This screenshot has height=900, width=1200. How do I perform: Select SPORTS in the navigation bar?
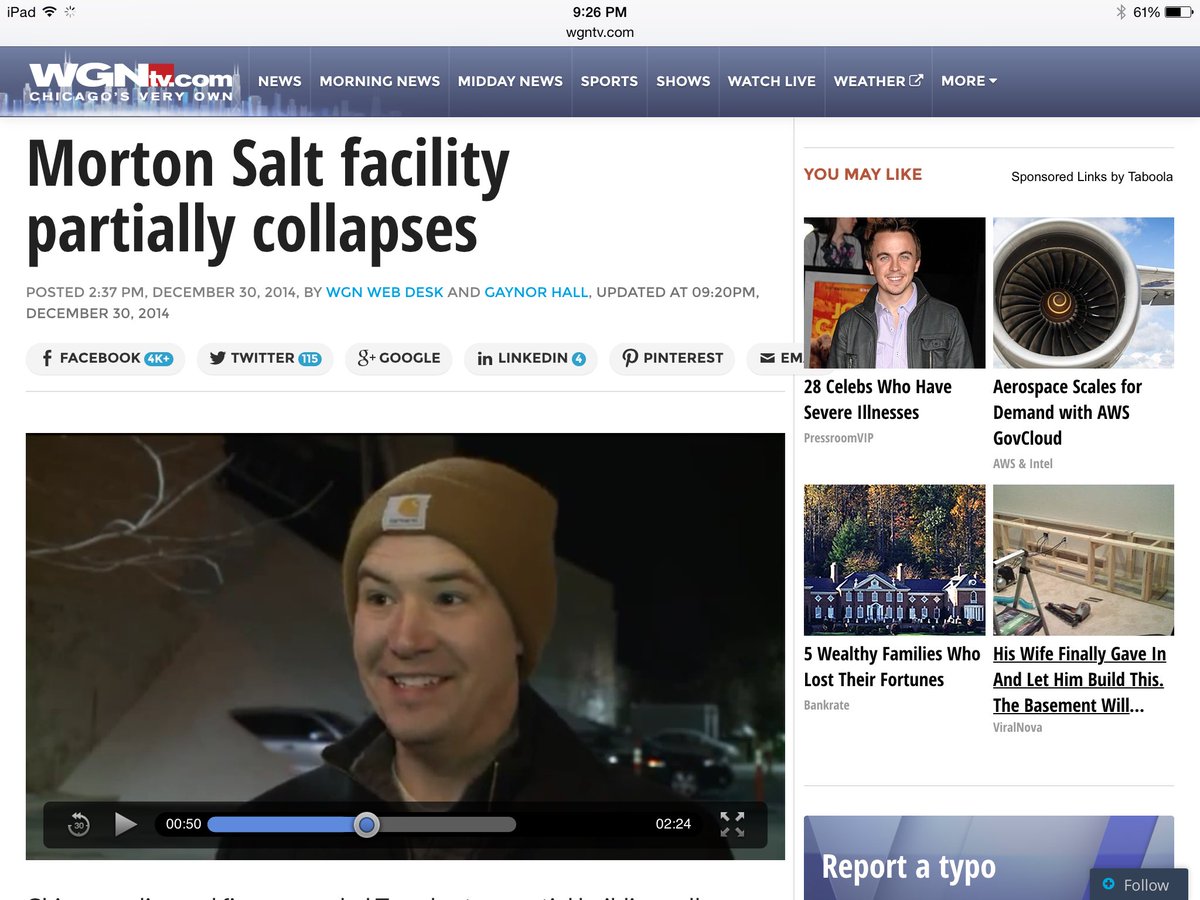tap(609, 81)
